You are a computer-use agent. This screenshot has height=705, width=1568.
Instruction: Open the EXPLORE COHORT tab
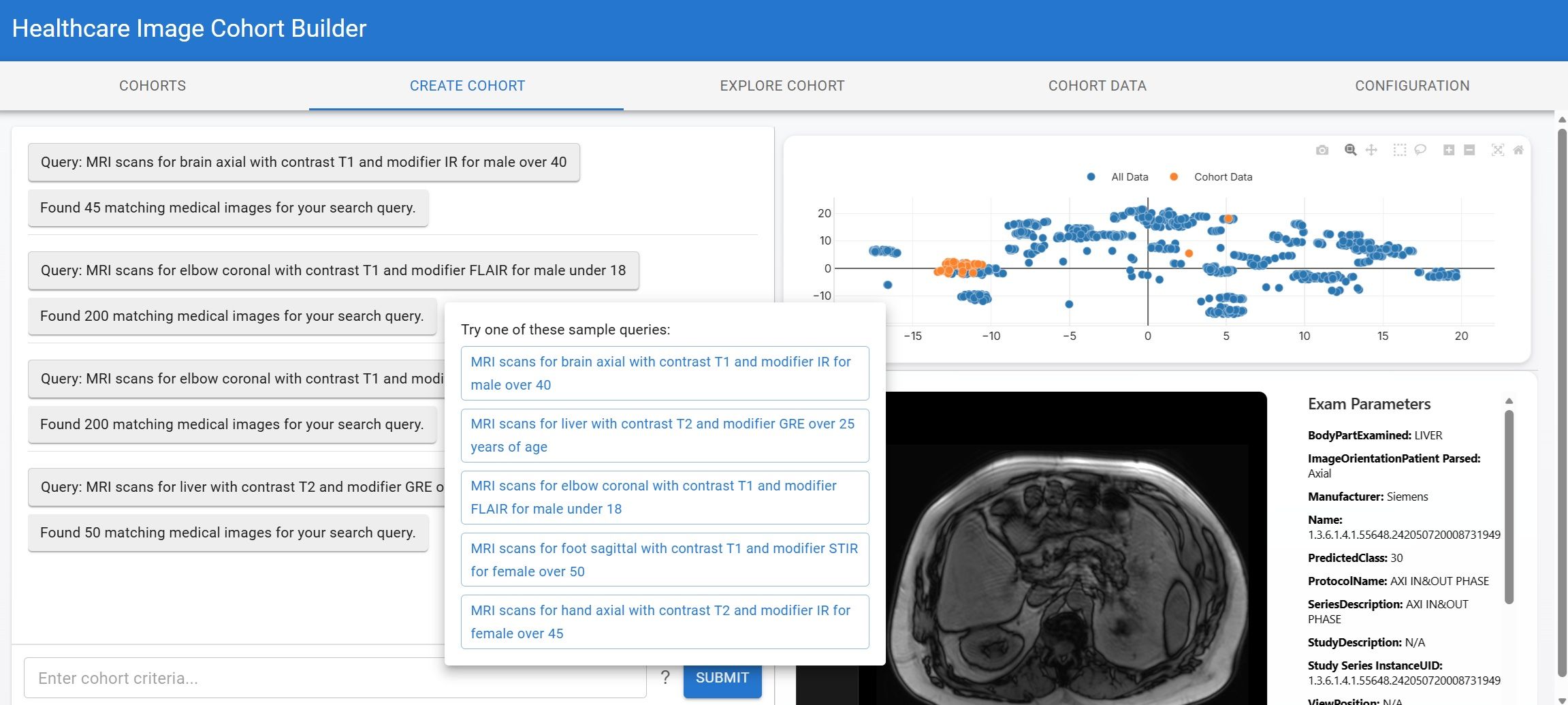(782, 85)
